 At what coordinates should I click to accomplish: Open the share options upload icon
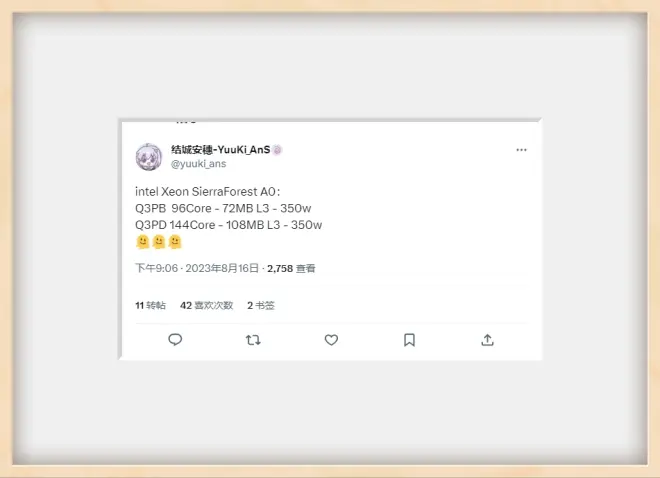click(487, 340)
